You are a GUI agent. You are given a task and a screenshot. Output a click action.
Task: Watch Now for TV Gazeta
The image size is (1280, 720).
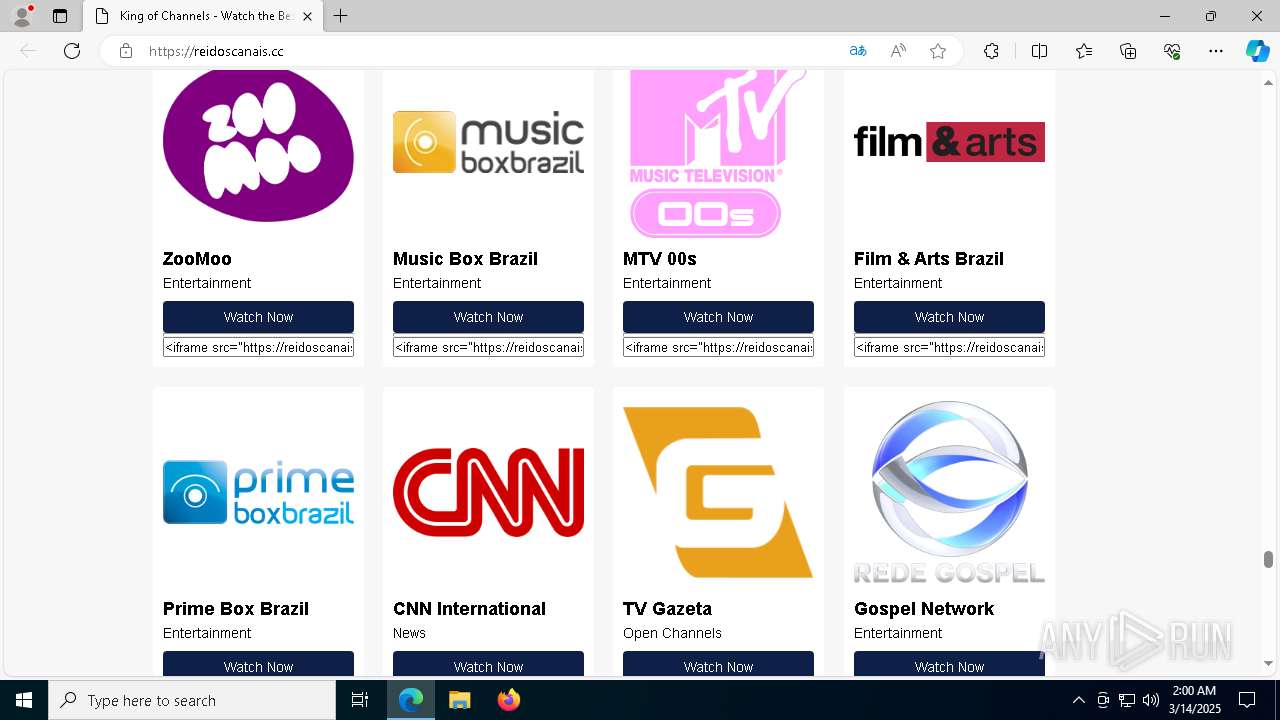718,664
